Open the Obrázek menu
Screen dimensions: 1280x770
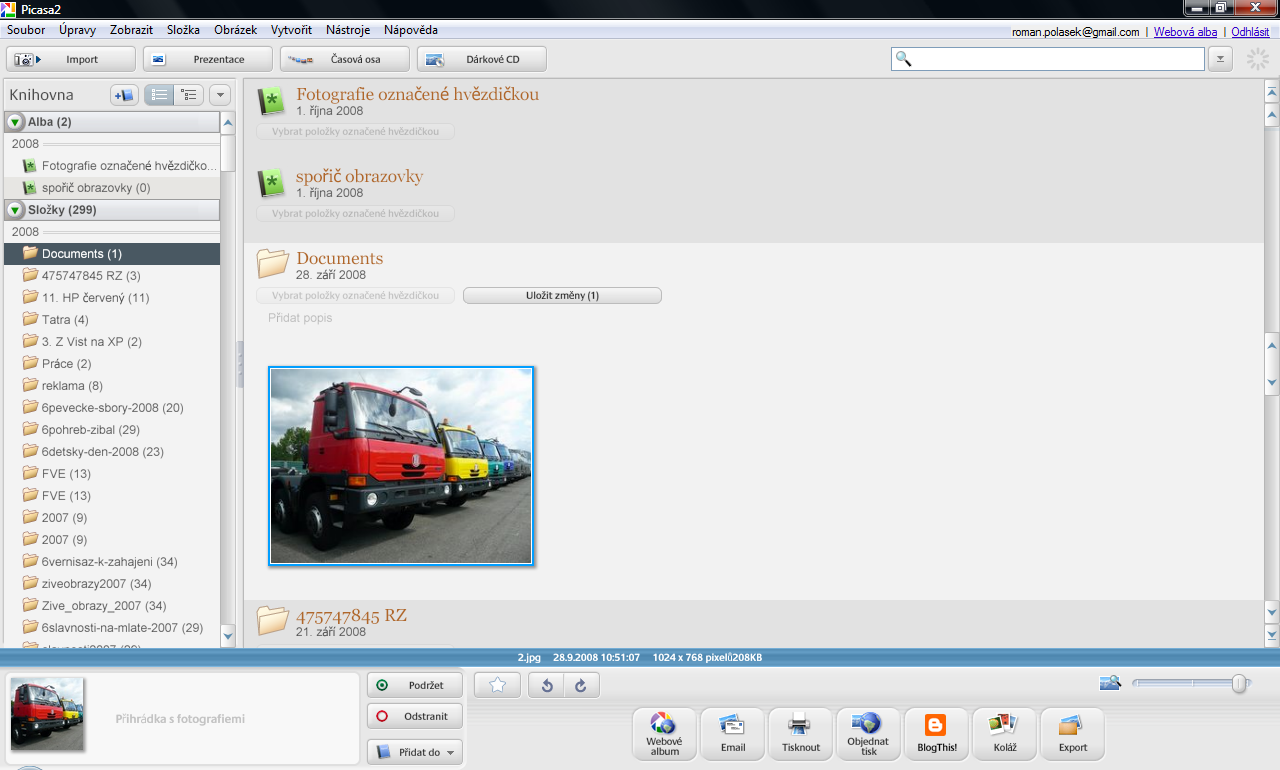(236, 30)
